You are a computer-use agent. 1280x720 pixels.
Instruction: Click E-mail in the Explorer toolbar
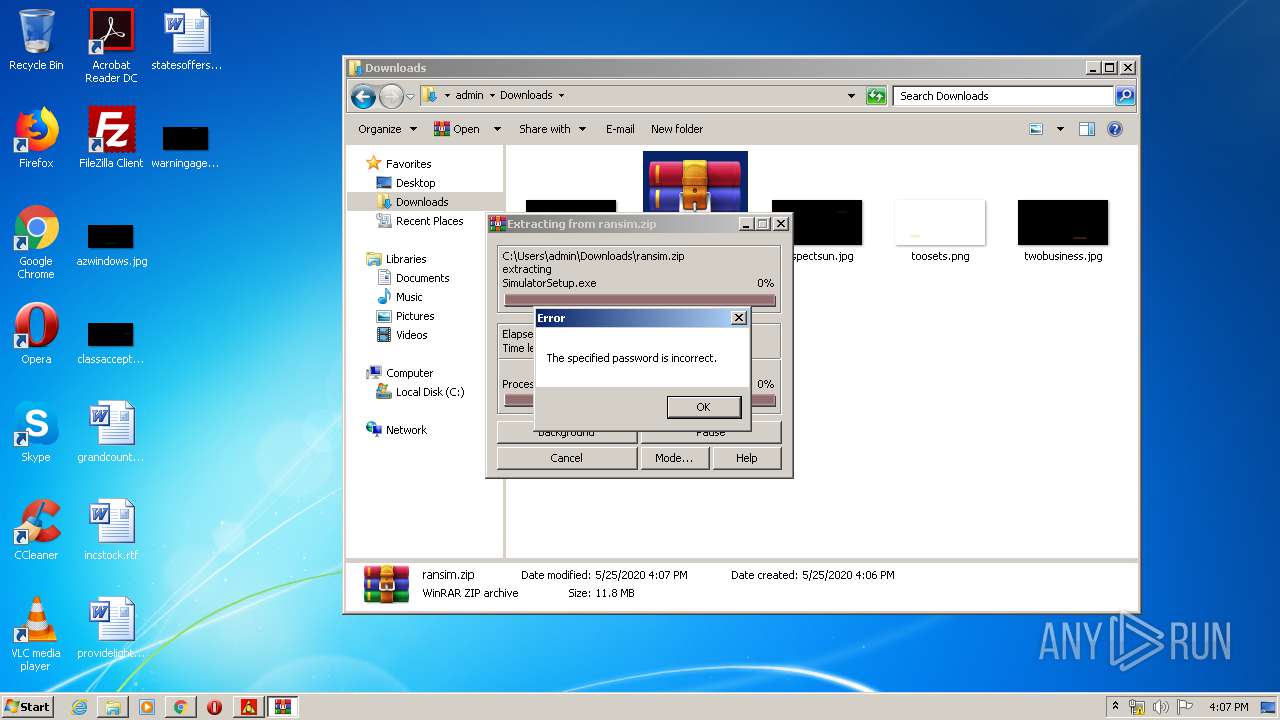pos(620,129)
